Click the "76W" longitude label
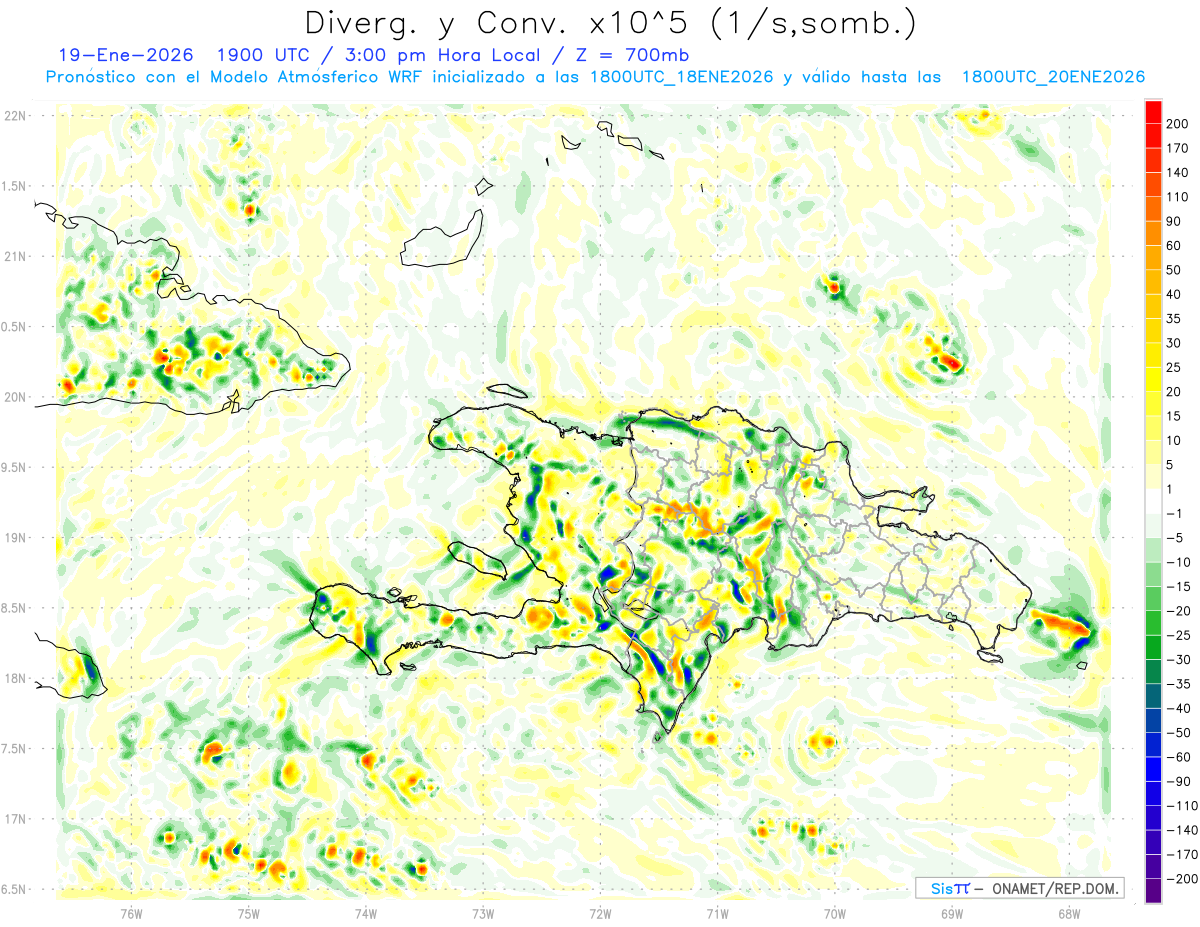1200x927 pixels. pyautogui.click(x=131, y=913)
